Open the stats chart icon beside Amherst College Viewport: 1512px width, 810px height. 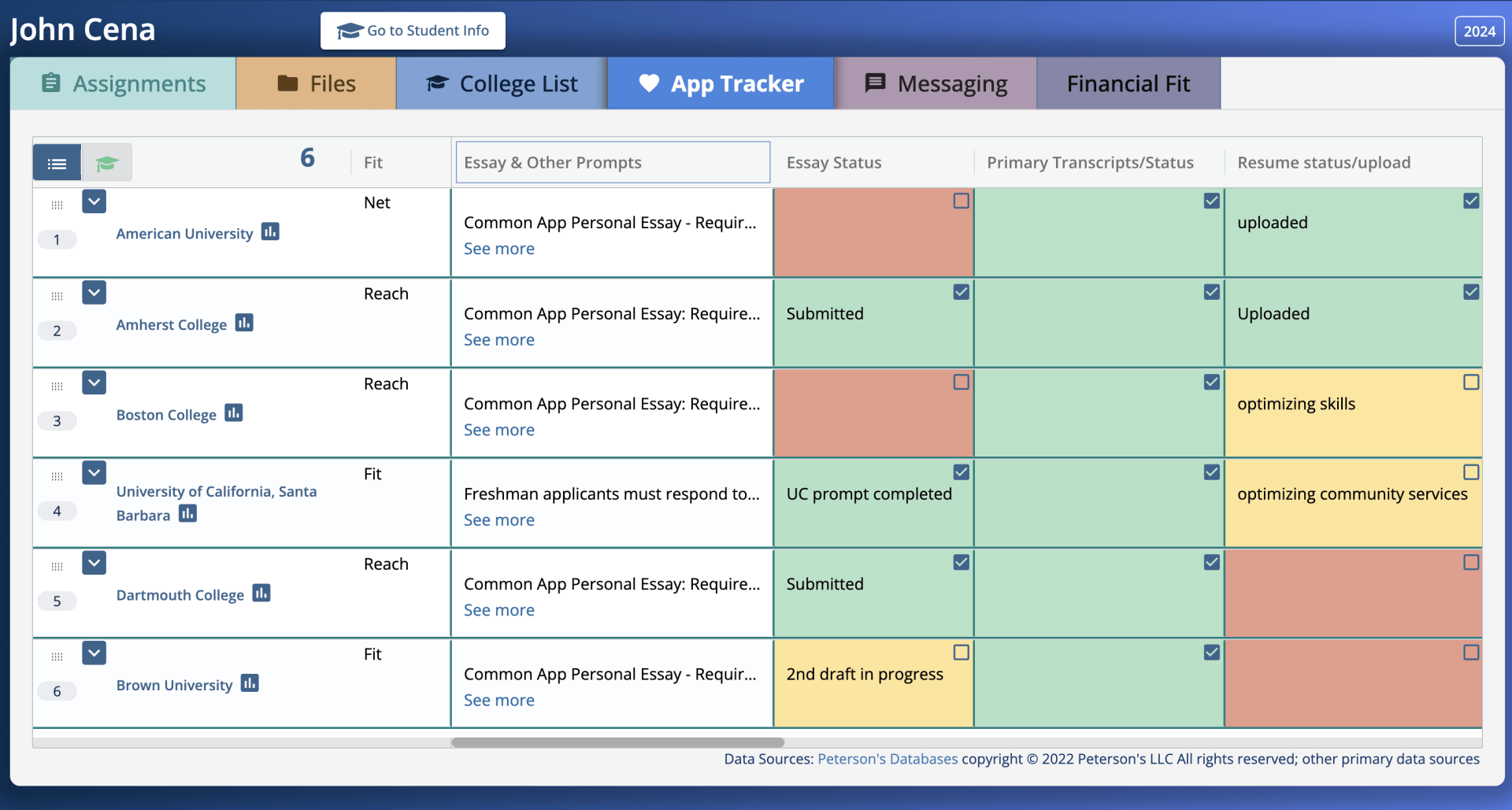click(x=244, y=323)
